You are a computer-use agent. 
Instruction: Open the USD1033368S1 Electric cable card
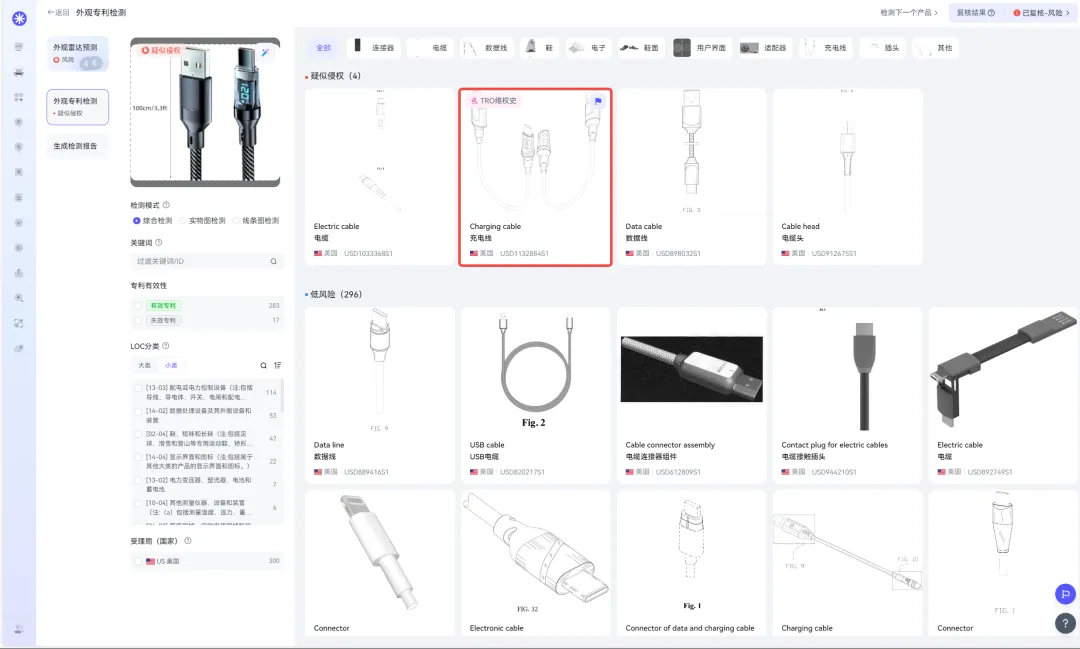[x=380, y=176]
